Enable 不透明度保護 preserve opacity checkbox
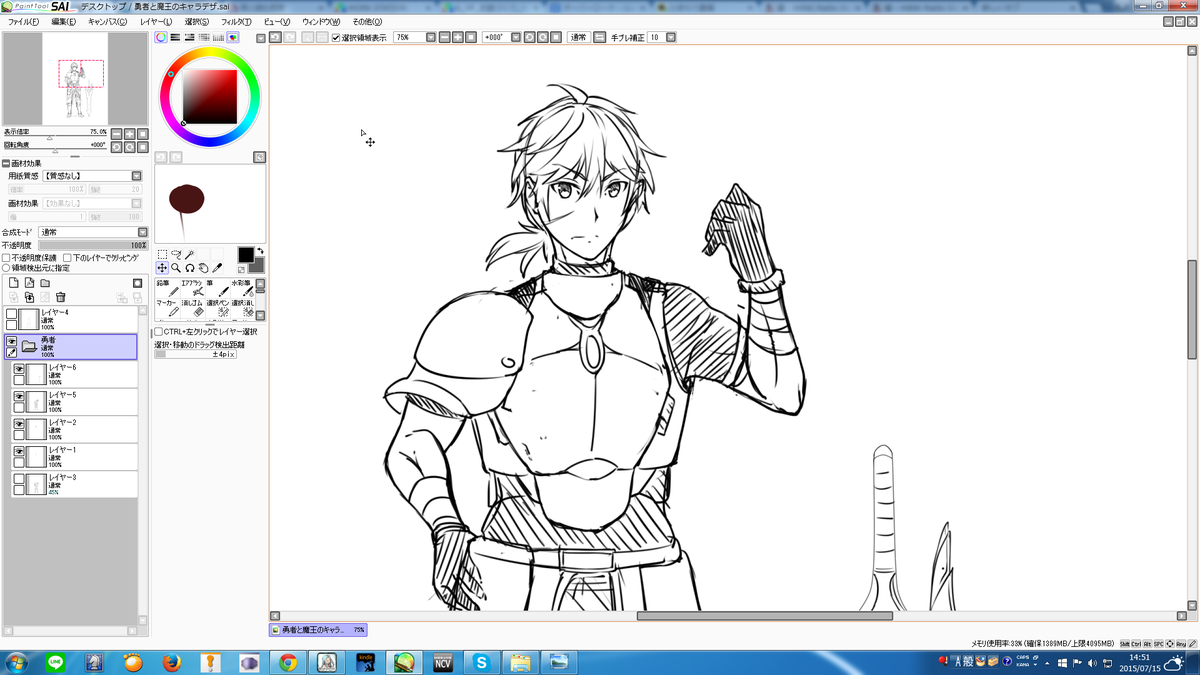The image size is (1200, 675). (6, 257)
